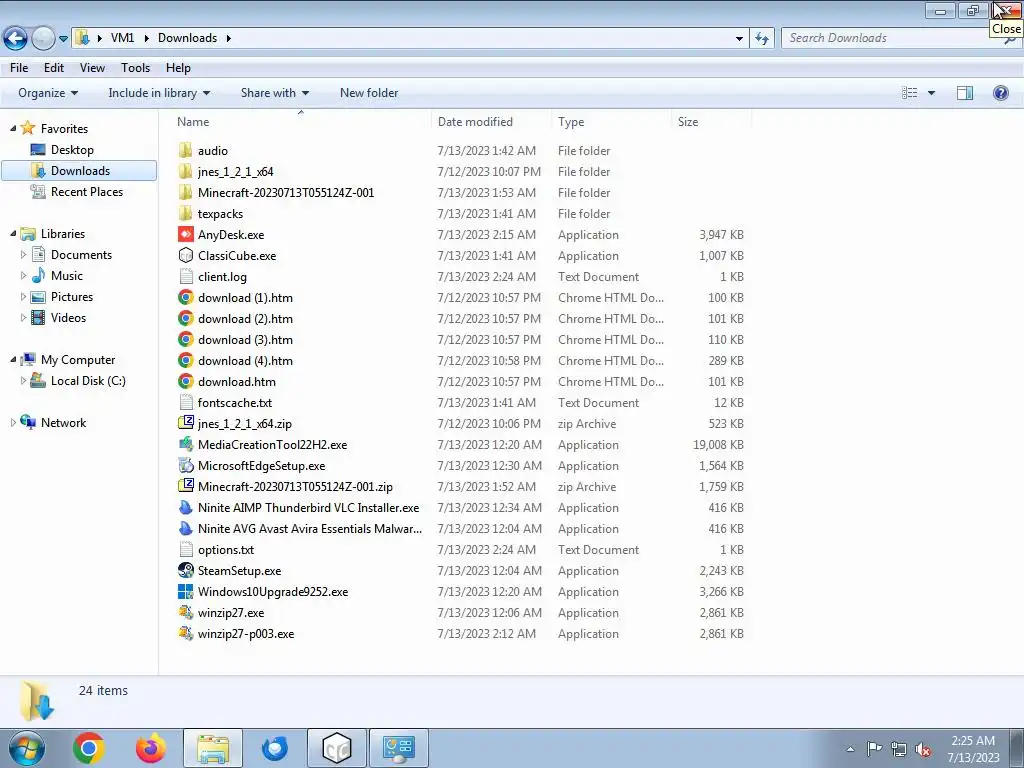Image resolution: width=1024 pixels, height=768 pixels.
Task: Select the Music library
Action: tap(67, 276)
